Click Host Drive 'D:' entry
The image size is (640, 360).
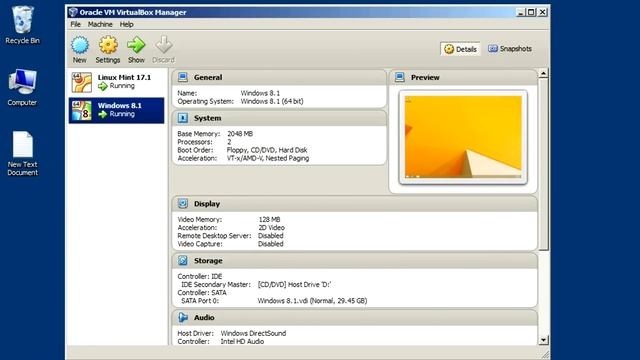coord(294,284)
